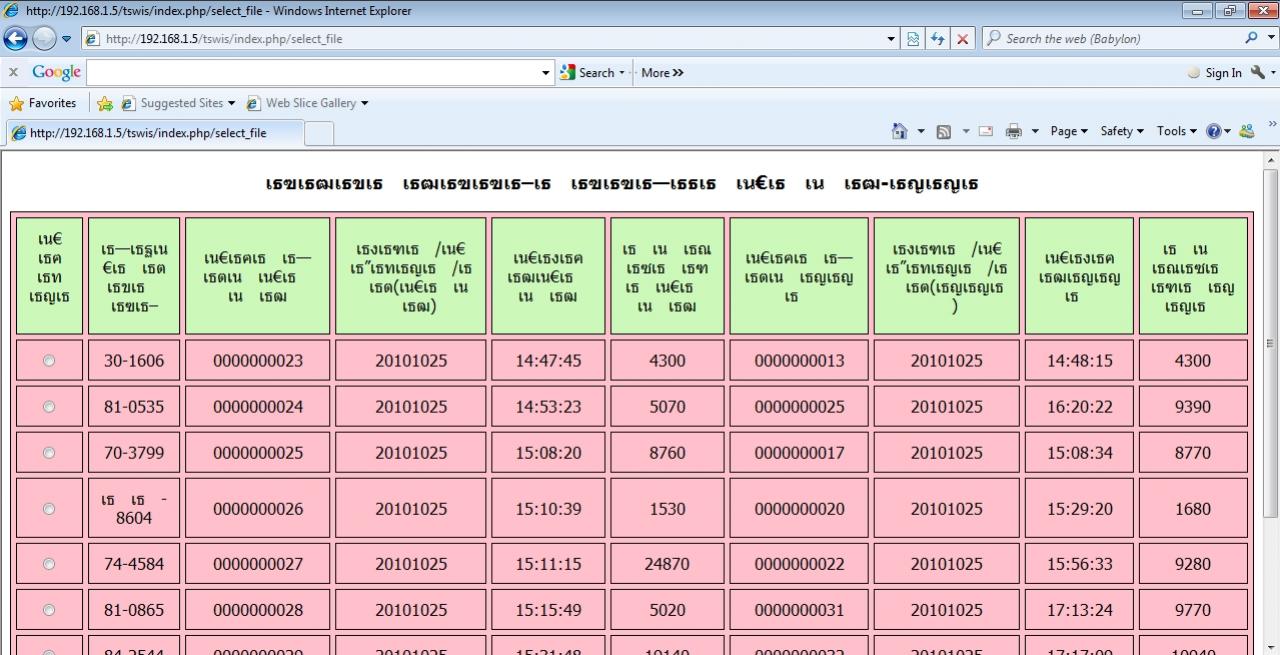Expand the Google Search button dropdown
The image size is (1280, 655).
coord(622,73)
